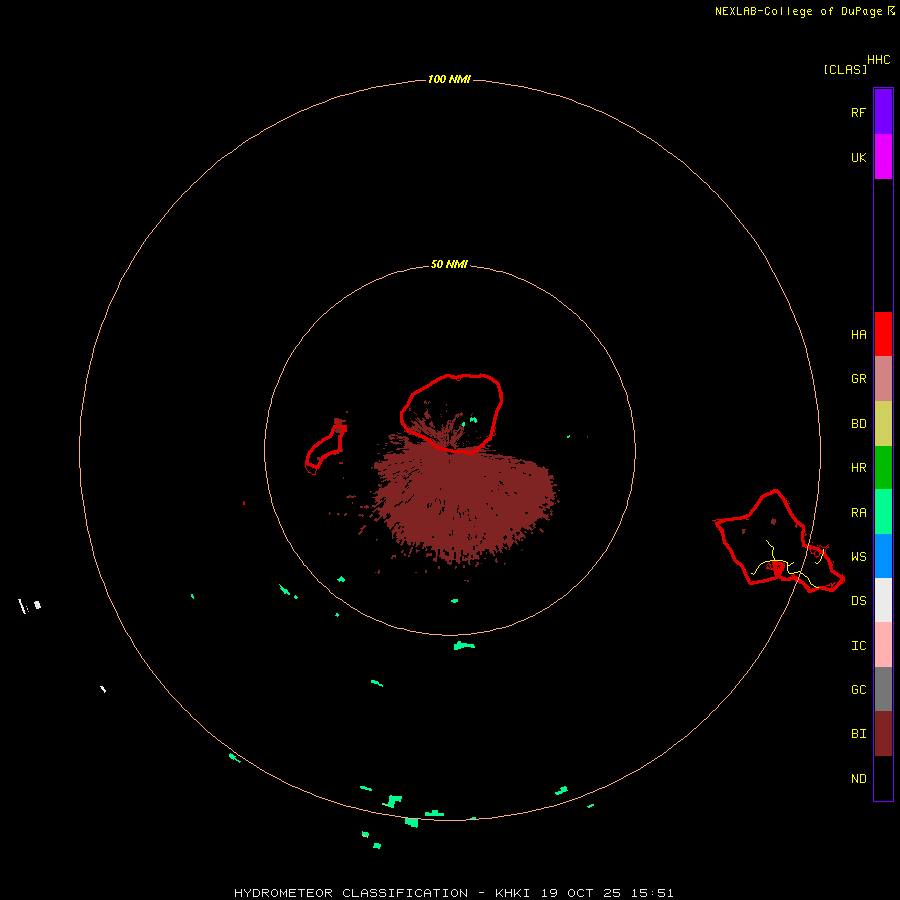Viewport: 900px width, 900px height.
Task: Click the [CLAS] units label
Action: [x=845, y=69]
